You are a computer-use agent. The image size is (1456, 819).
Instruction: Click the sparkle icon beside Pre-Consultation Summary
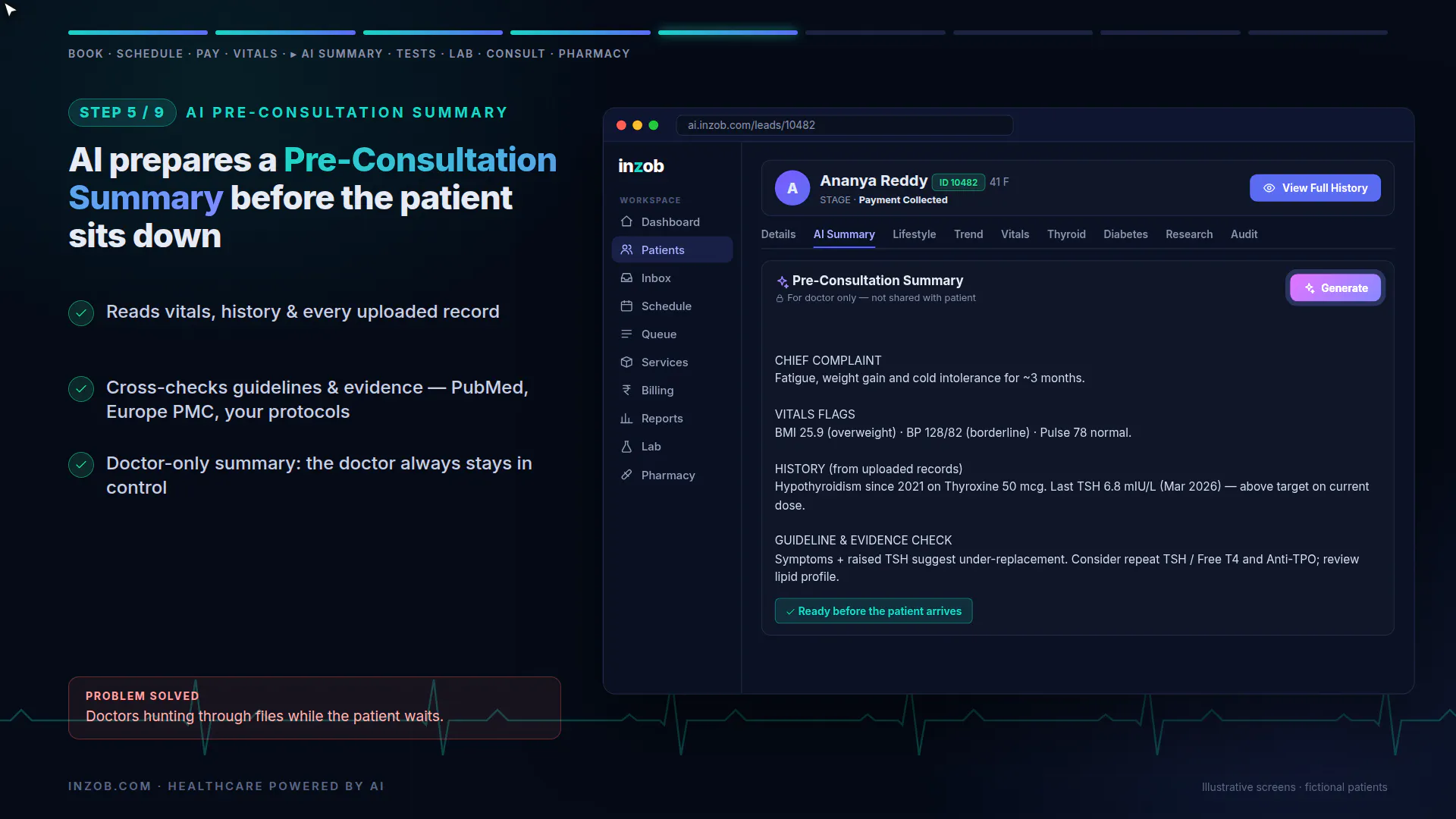click(783, 281)
